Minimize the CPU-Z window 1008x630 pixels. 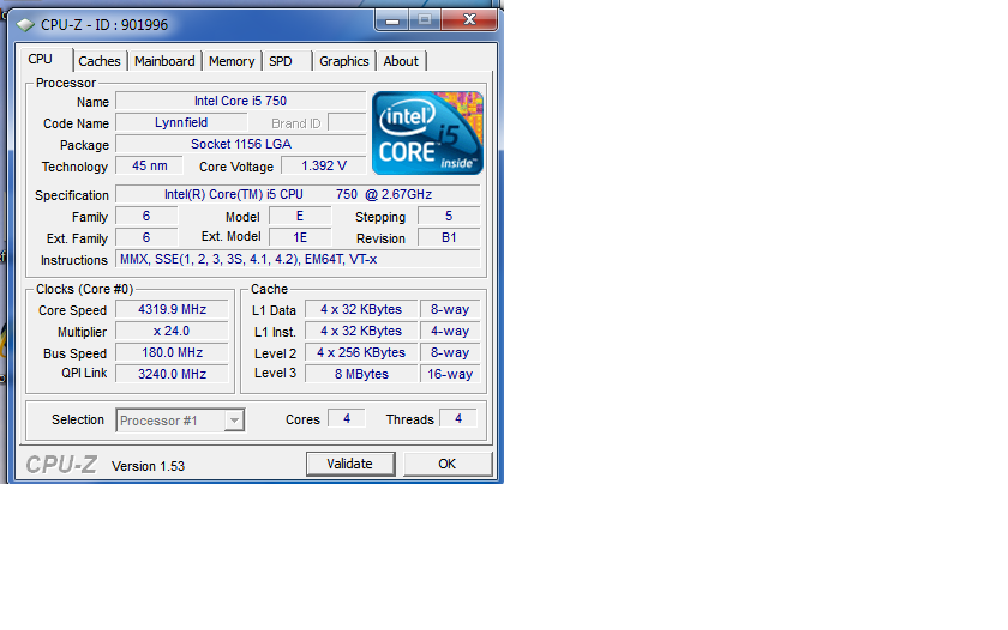392,20
